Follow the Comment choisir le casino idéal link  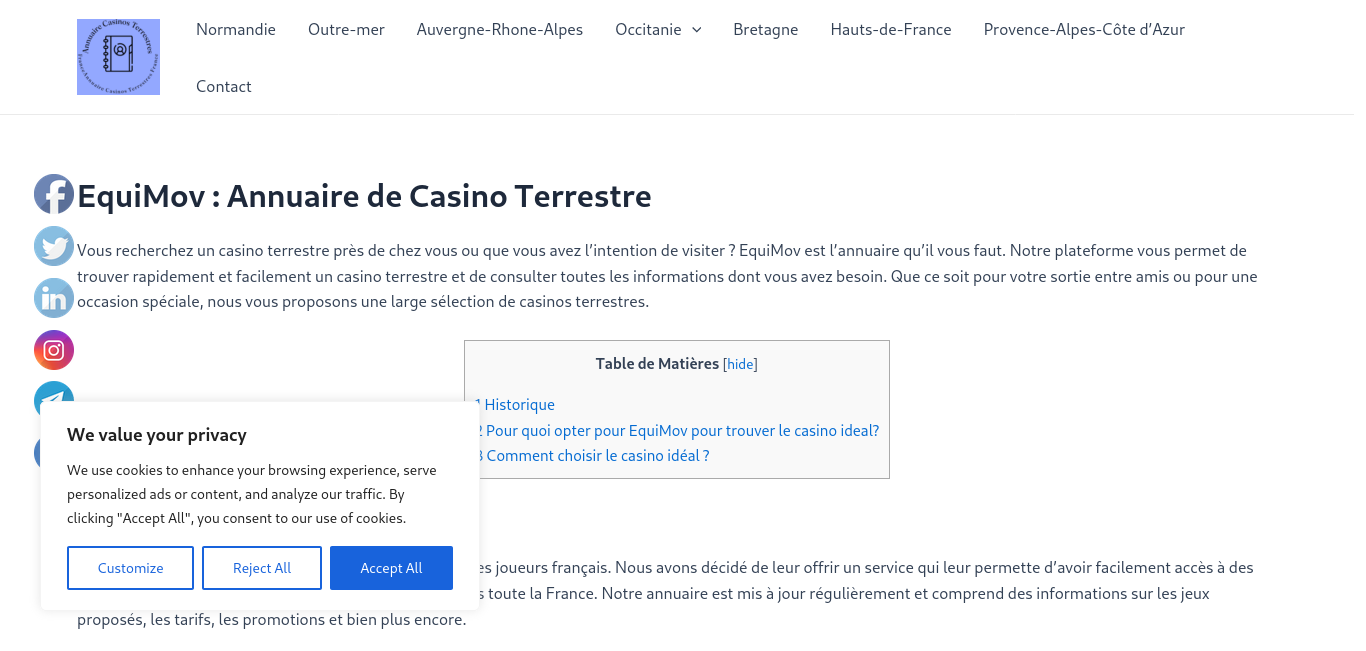tap(594, 456)
